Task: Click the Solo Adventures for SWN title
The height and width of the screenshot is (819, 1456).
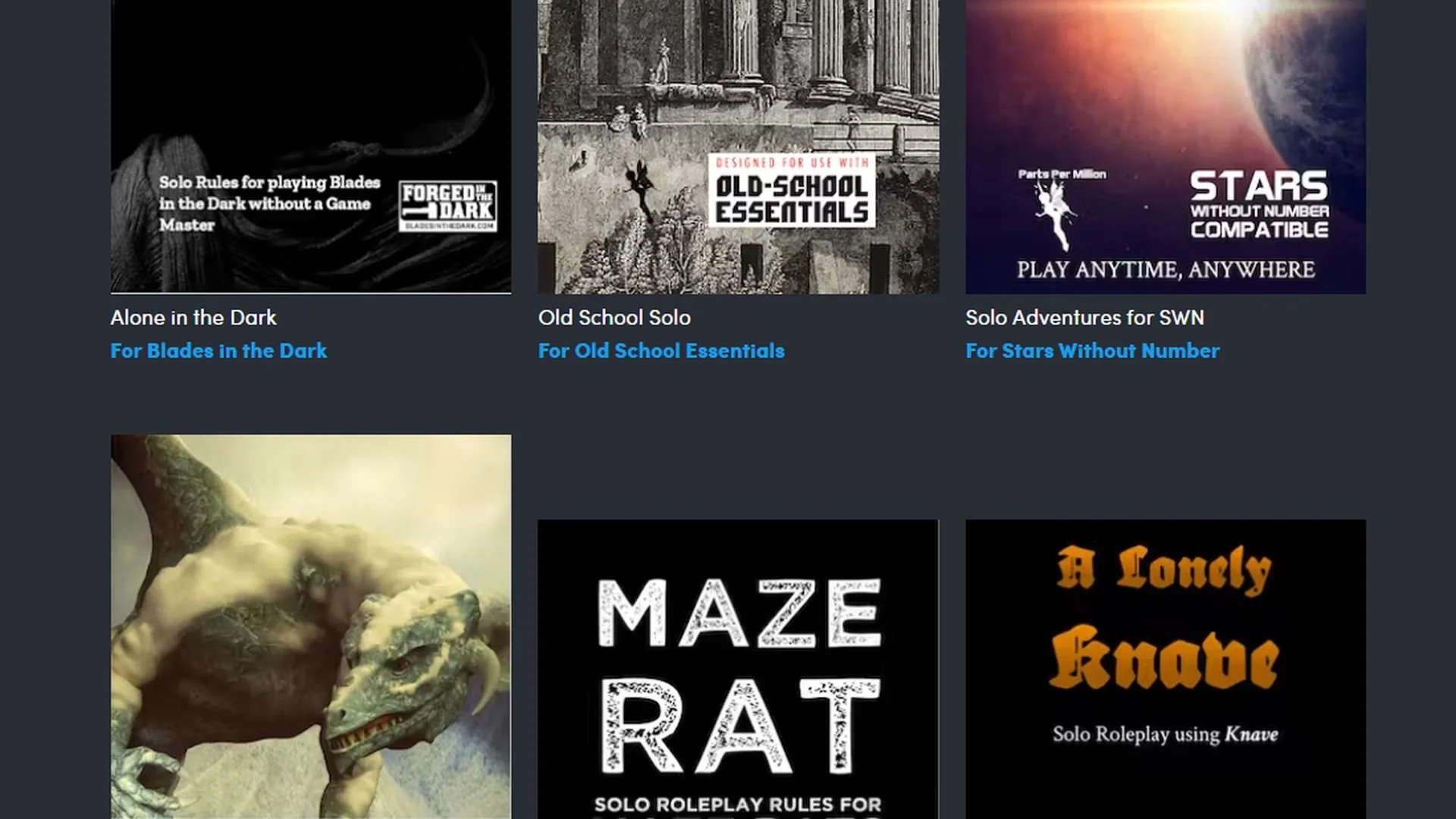Action: click(x=1084, y=318)
